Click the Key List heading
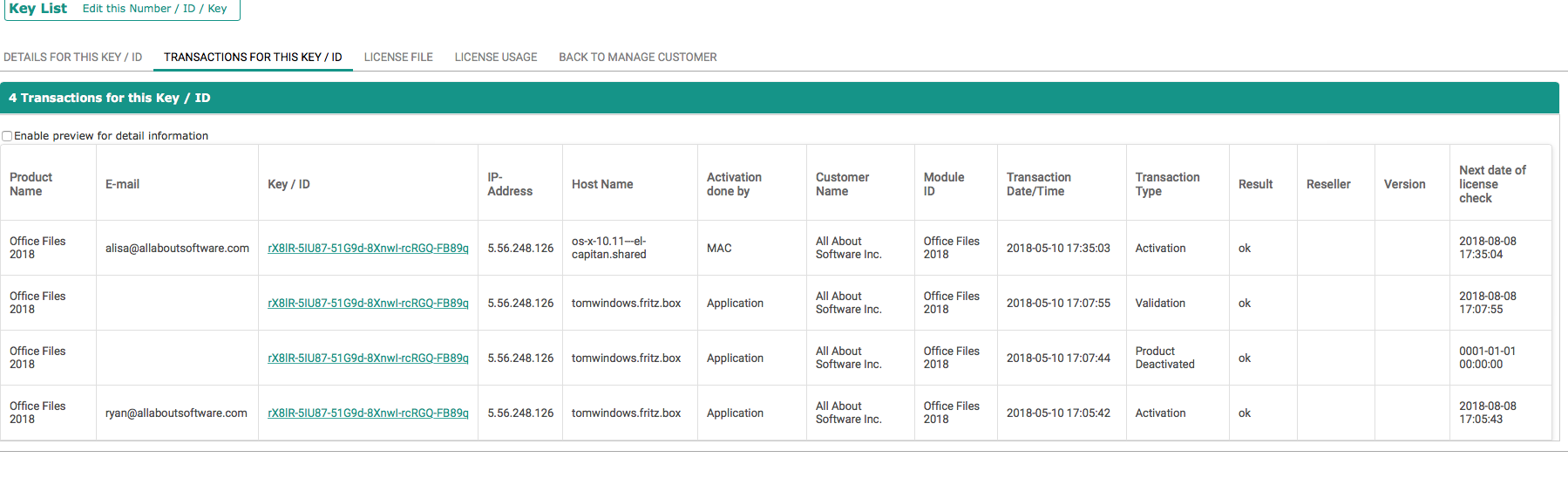Viewport: 1568px width, 485px height. tap(38, 9)
